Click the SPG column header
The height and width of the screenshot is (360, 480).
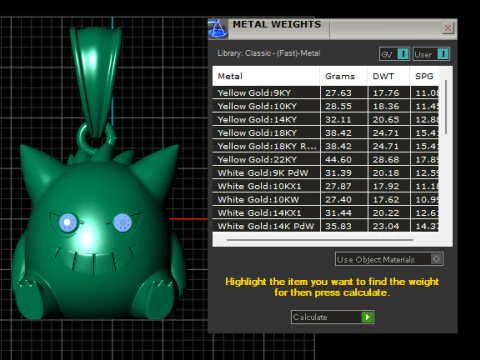coord(424,76)
